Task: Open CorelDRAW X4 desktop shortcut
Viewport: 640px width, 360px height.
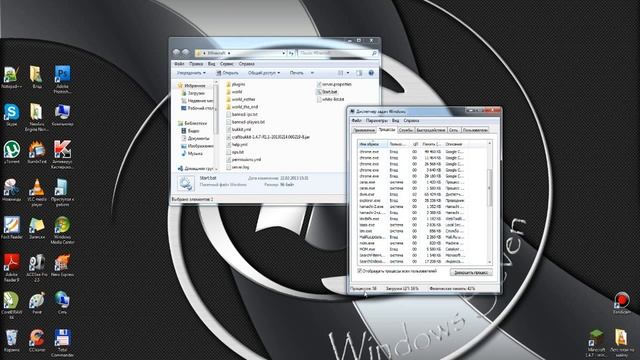Action: 11,305
